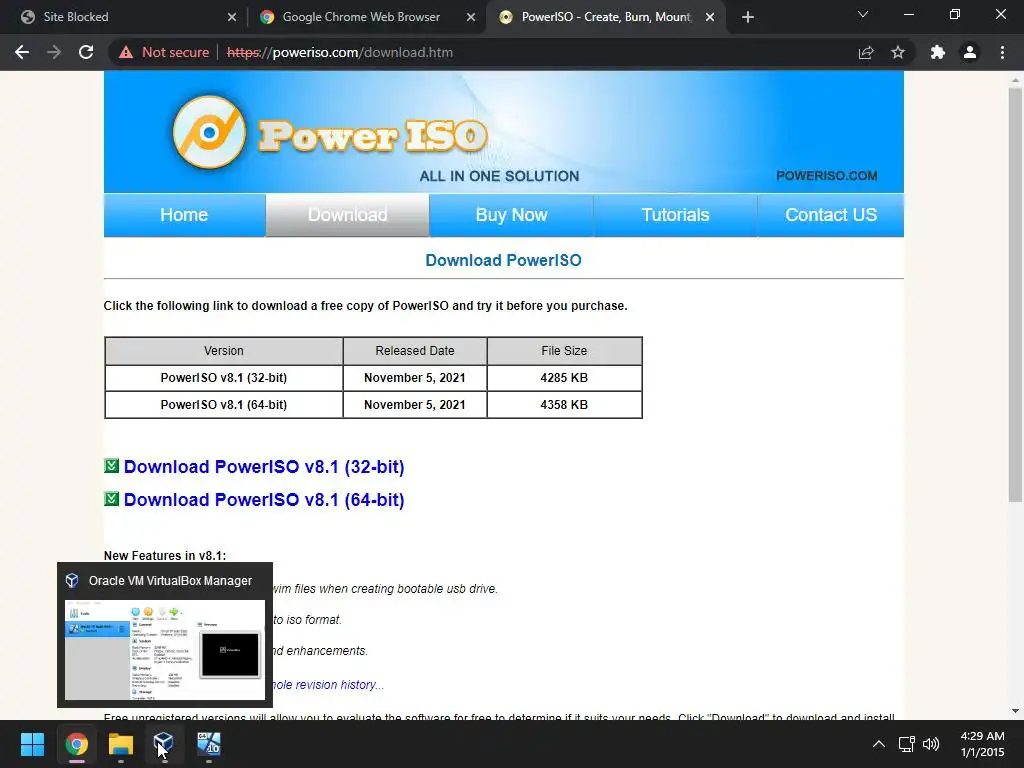Click Download PowerISO v8.1 (64-bit) link
The image size is (1024, 768).
coord(264,500)
